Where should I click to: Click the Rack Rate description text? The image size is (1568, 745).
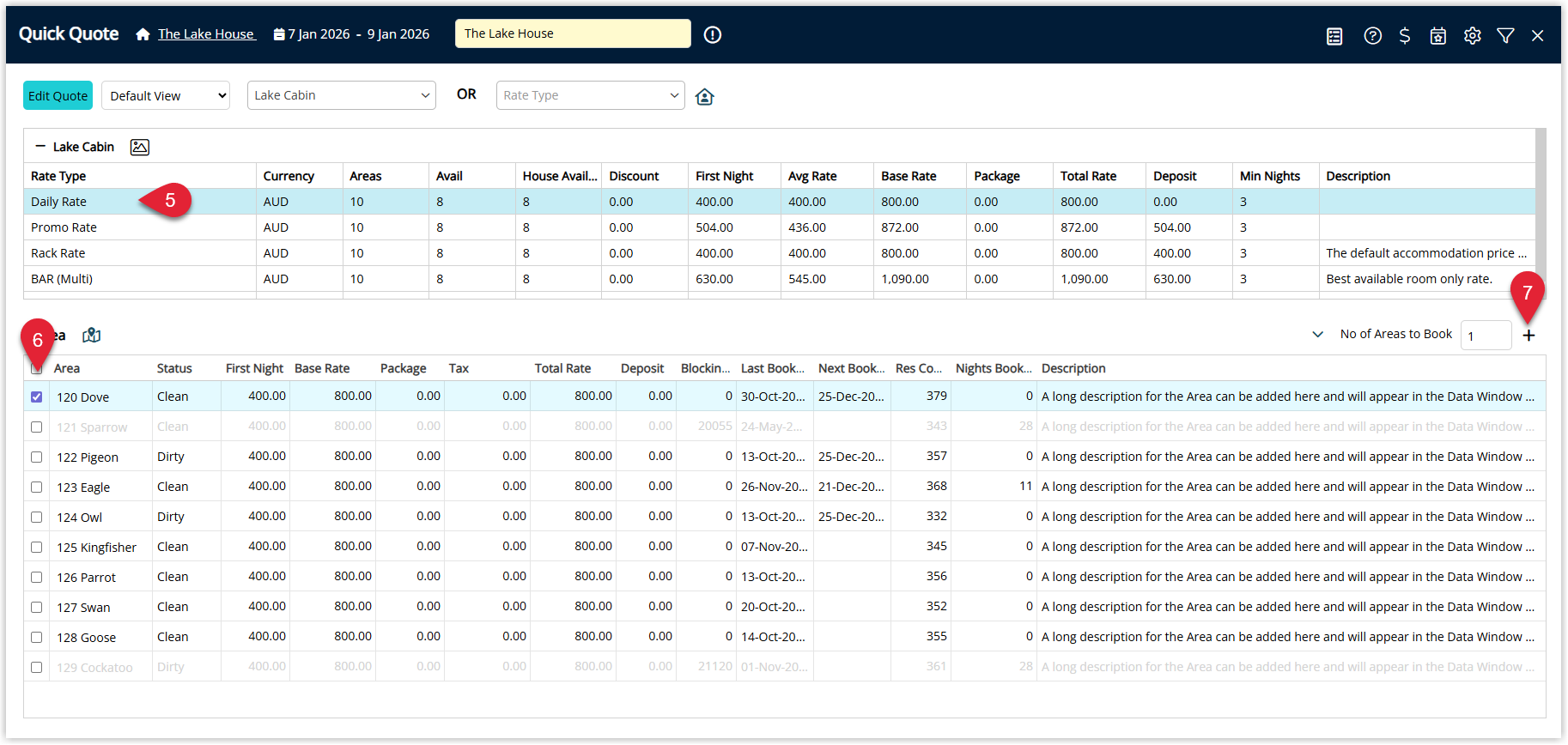(x=1426, y=253)
